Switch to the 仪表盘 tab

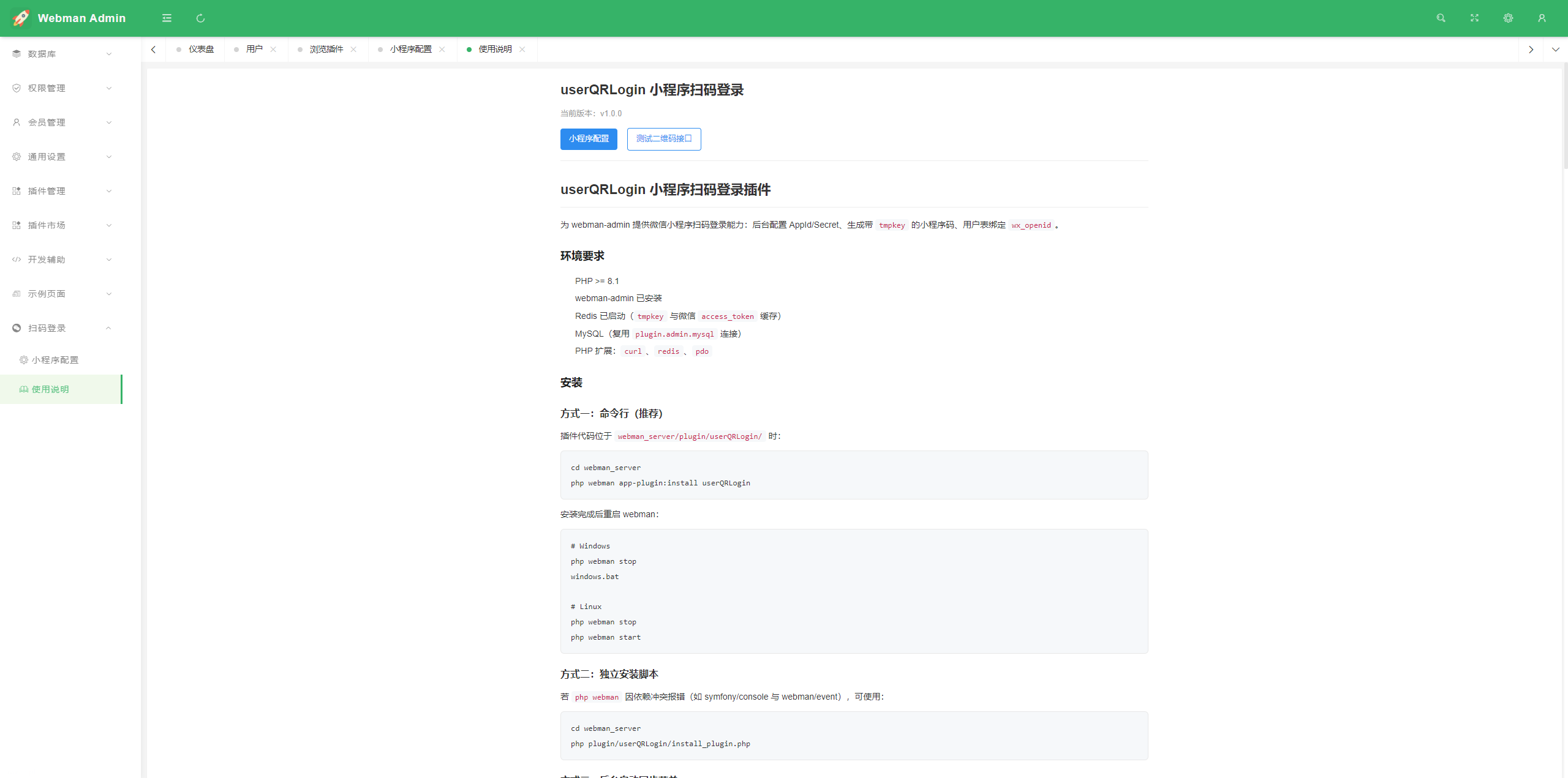196,50
